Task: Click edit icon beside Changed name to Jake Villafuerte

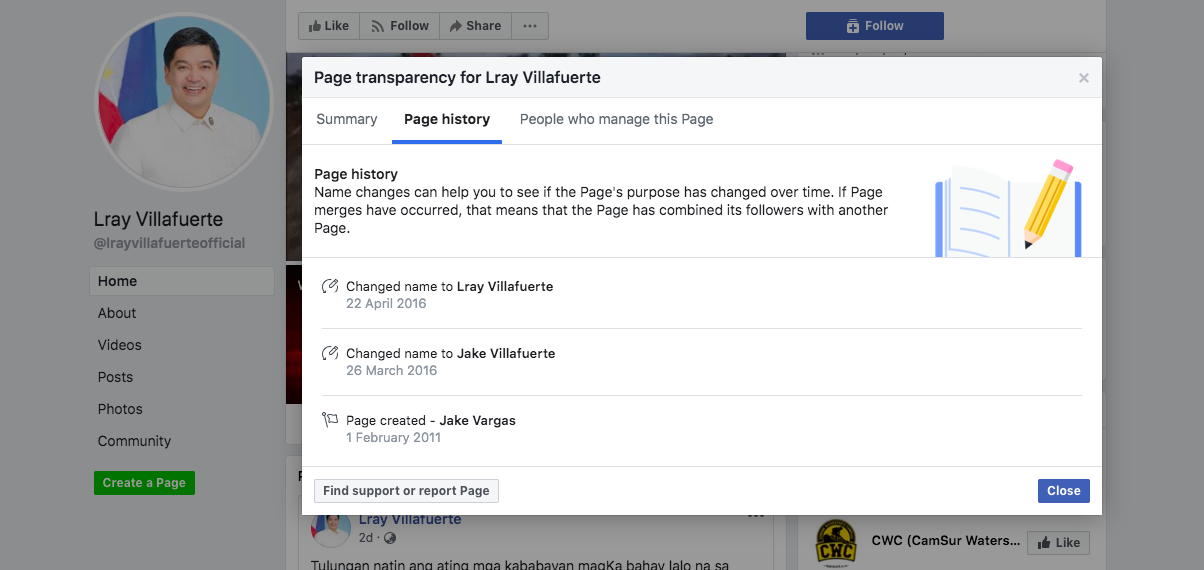Action: click(x=330, y=354)
